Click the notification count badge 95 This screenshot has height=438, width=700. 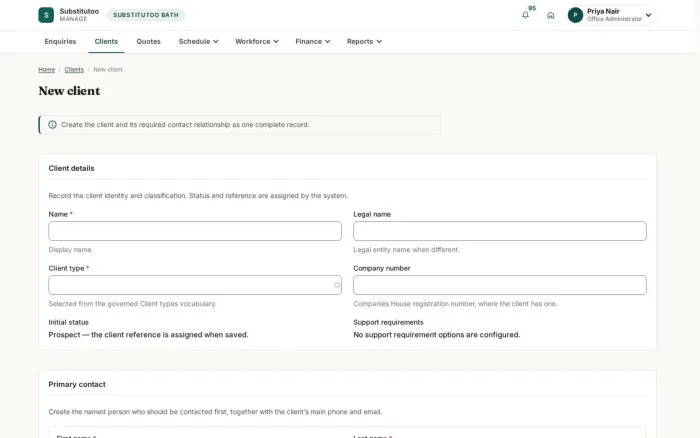point(532,8)
